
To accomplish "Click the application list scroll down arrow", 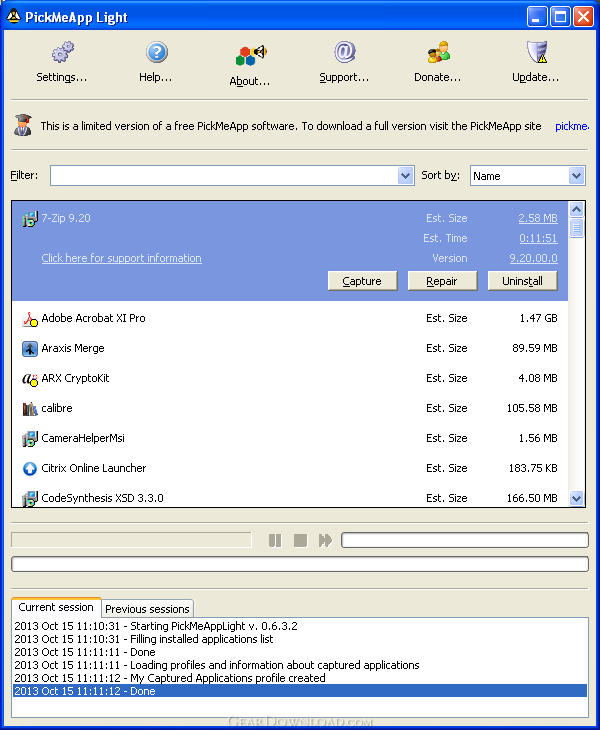I will click(576, 499).
